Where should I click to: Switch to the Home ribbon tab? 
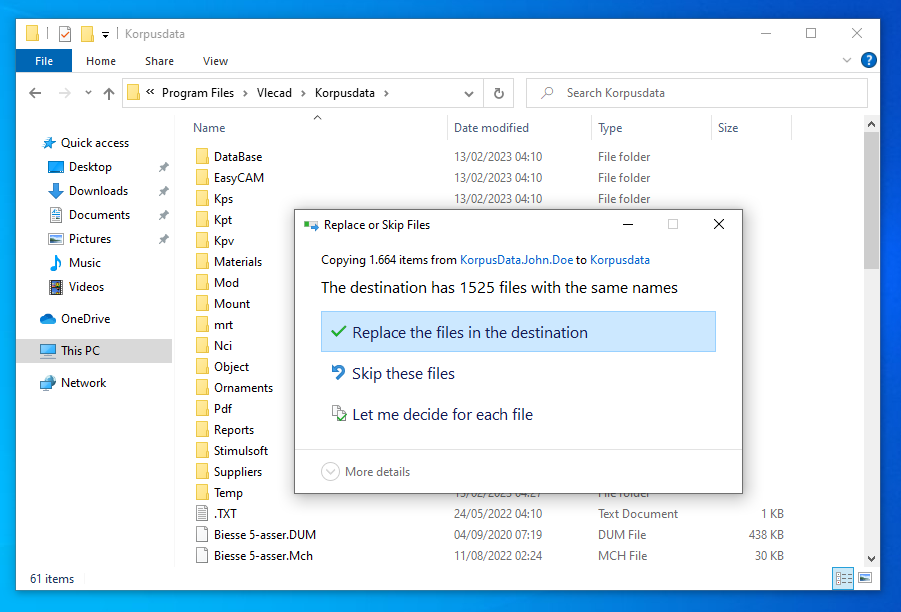tap(101, 61)
